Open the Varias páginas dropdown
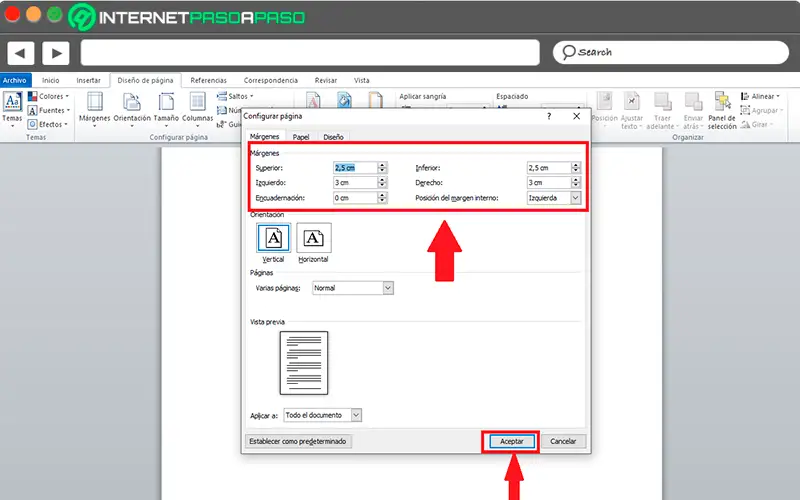800x500 pixels. 353,288
